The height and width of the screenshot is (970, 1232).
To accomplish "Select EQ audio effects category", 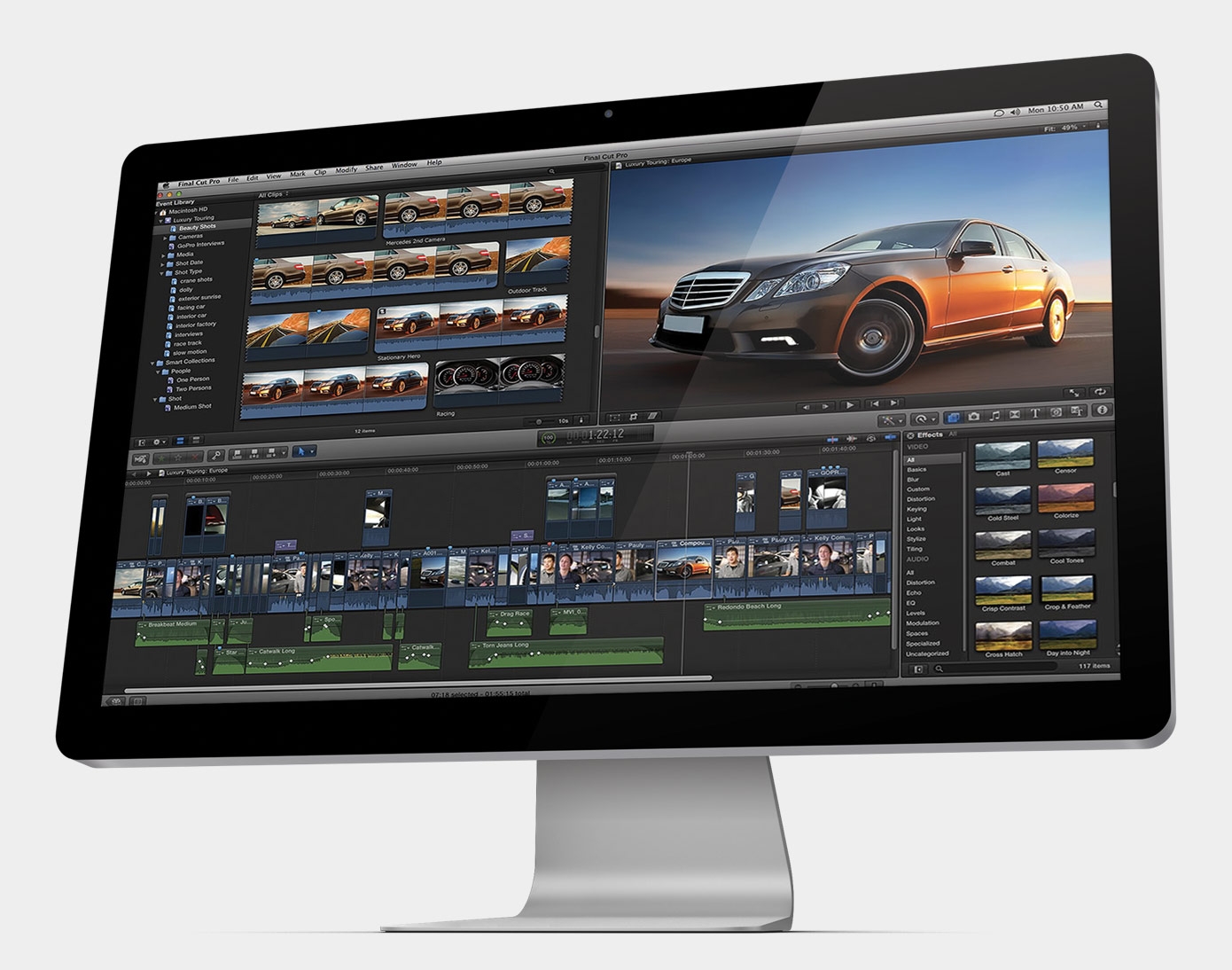I will pyautogui.click(x=911, y=603).
